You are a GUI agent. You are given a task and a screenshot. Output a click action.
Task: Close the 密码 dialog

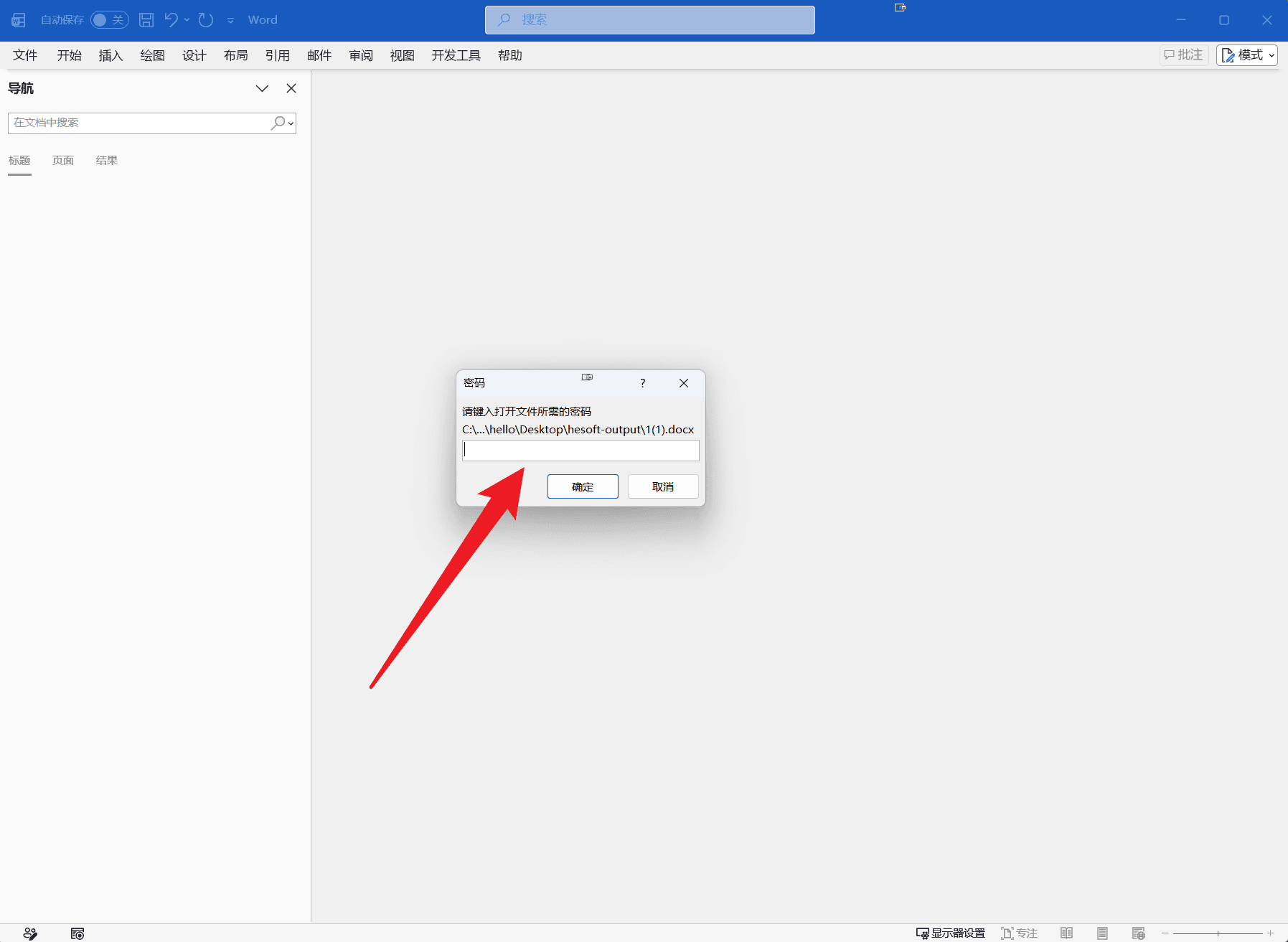[684, 383]
